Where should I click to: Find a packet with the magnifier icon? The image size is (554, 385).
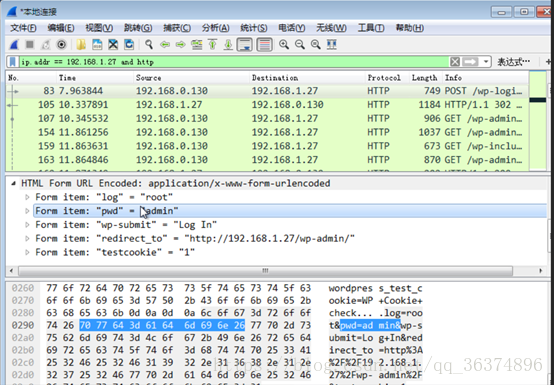pos(149,45)
